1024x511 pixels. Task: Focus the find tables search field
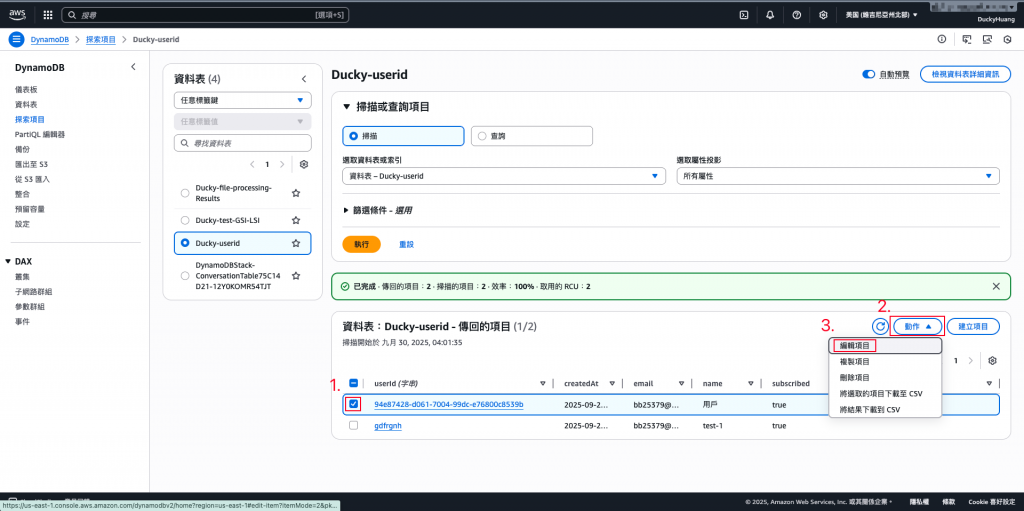click(x=242, y=142)
